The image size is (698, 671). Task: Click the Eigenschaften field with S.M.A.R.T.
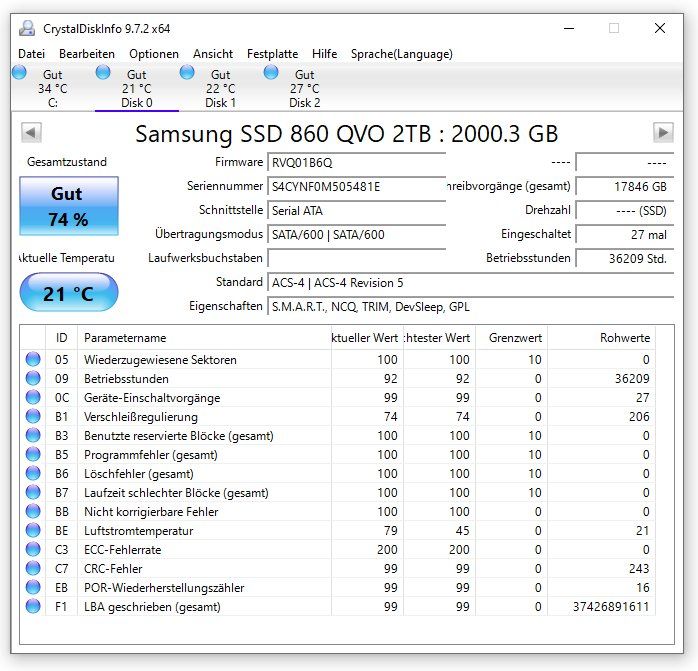tap(471, 307)
